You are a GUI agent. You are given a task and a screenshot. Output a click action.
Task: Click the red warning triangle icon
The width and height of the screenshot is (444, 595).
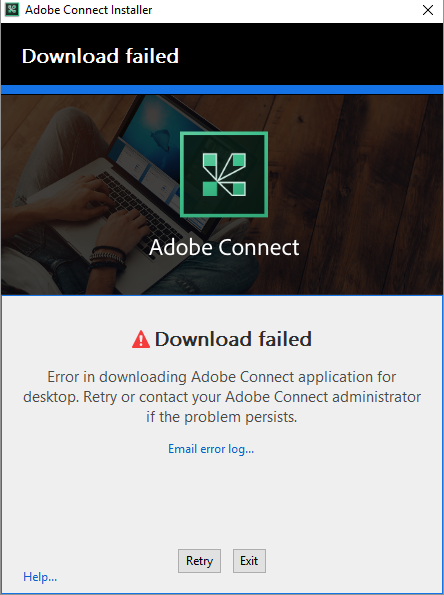[141, 339]
